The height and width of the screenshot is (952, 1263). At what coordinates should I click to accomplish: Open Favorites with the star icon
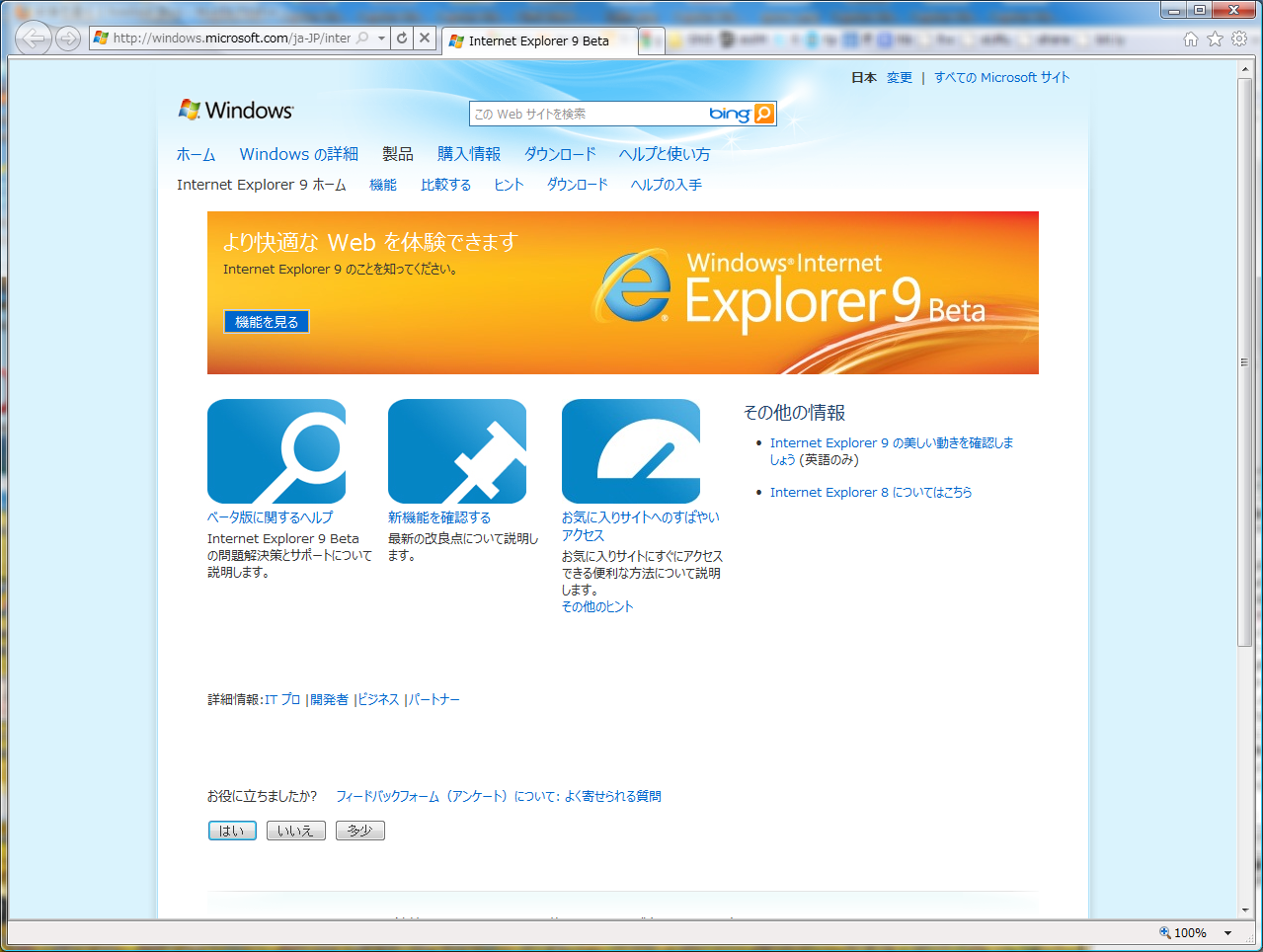coord(1215,39)
